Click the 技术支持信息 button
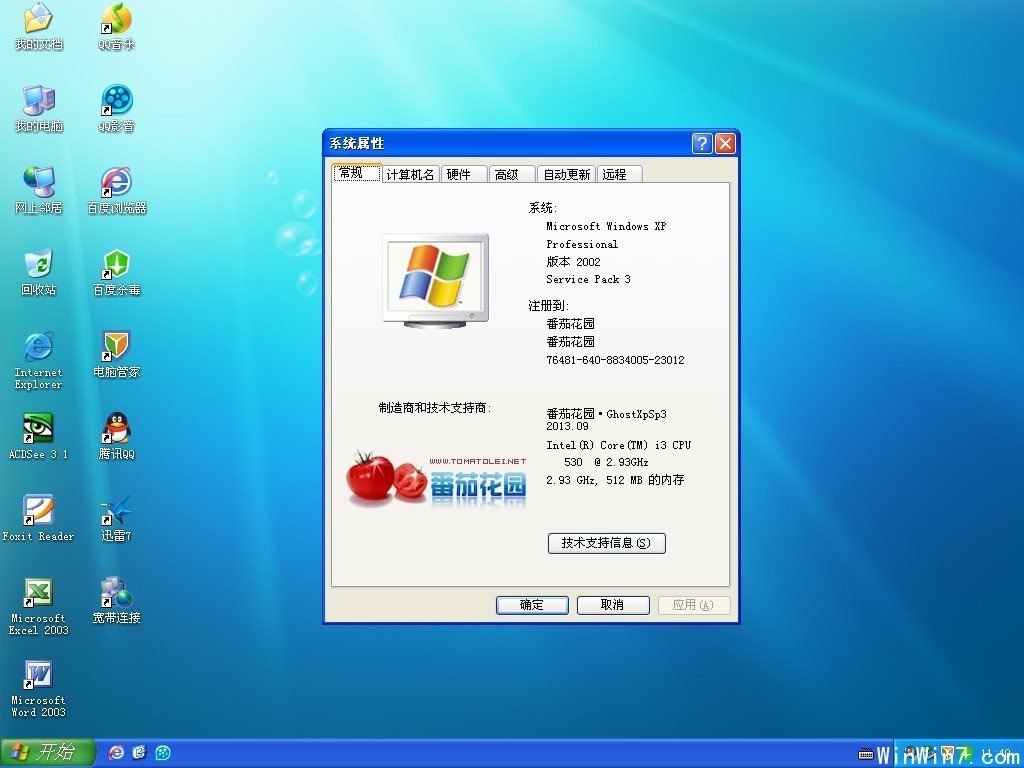This screenshot has height=768, width=1024. [606, 543]
